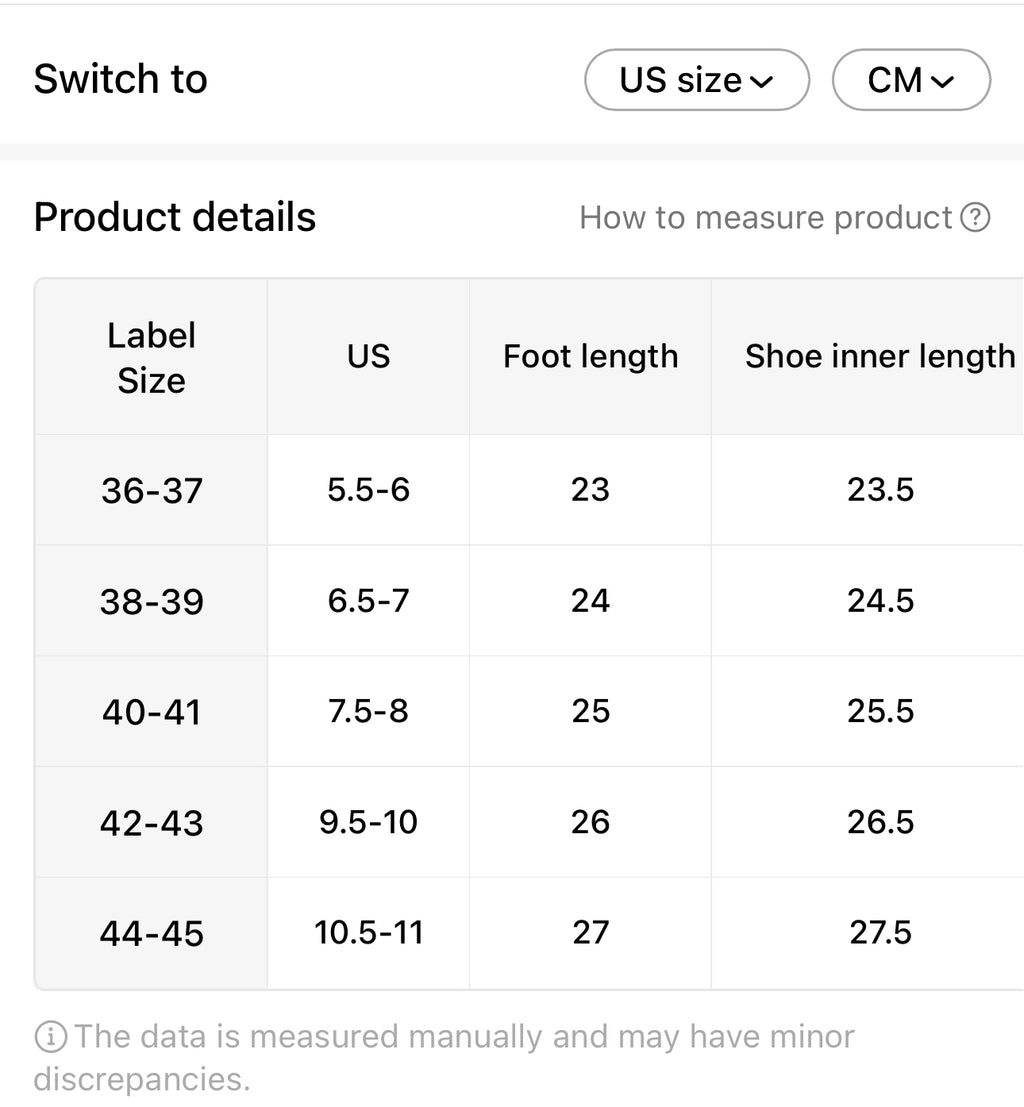This screenshot has height=1107, width=1024.
Task: Click the Product details heading
Action: (175, 217)
